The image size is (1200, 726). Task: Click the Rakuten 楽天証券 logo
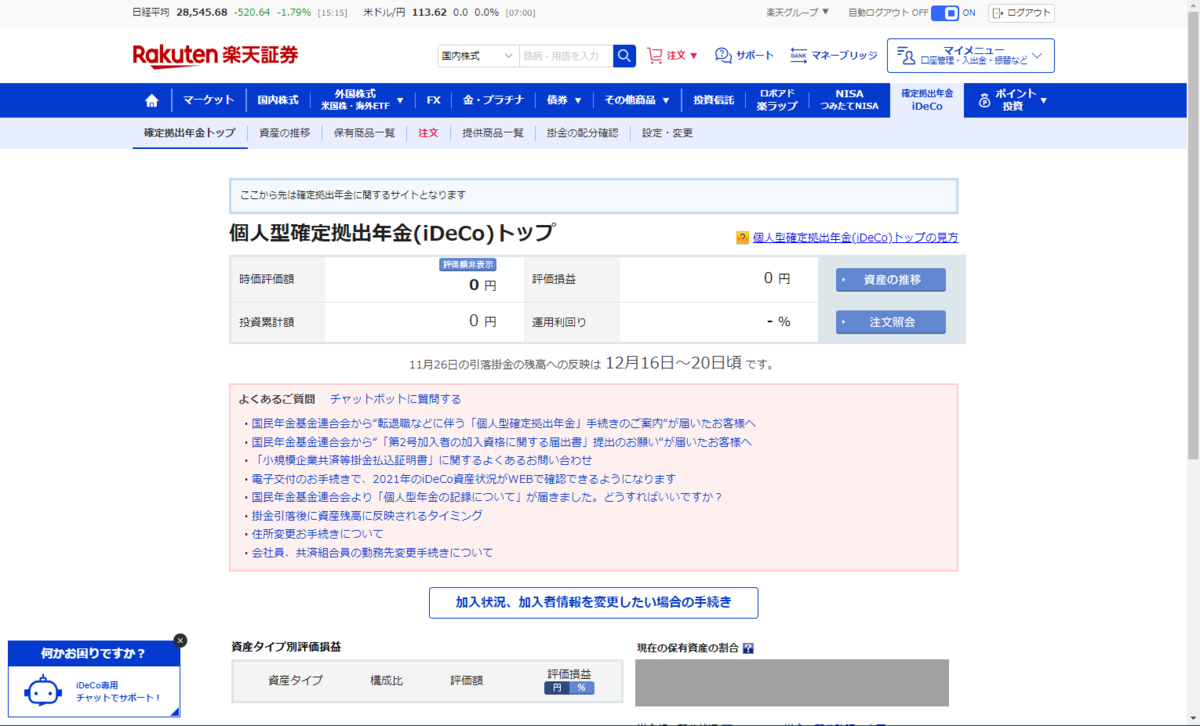coord(215,55)
